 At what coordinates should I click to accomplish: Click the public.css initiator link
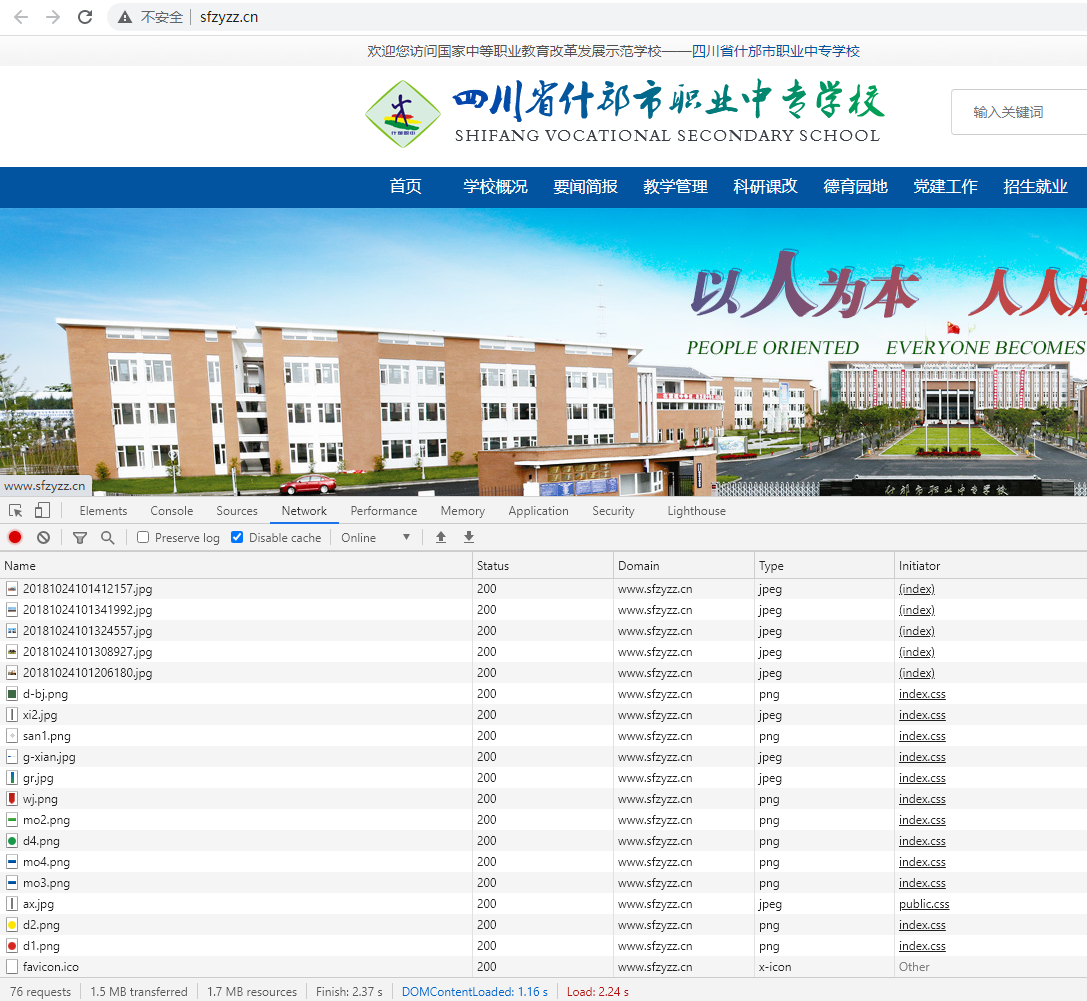(924, 904)
